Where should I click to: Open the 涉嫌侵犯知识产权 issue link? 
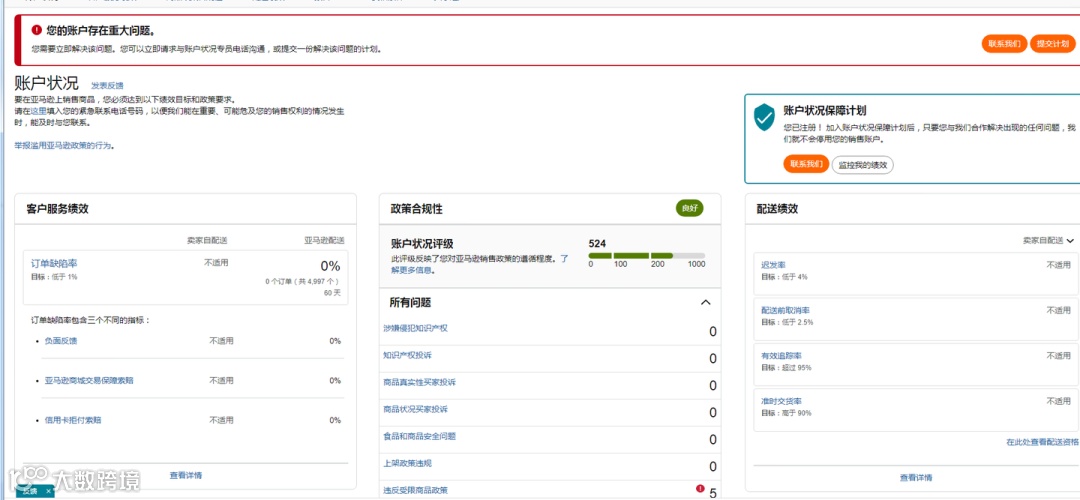(x=415, y=328)
